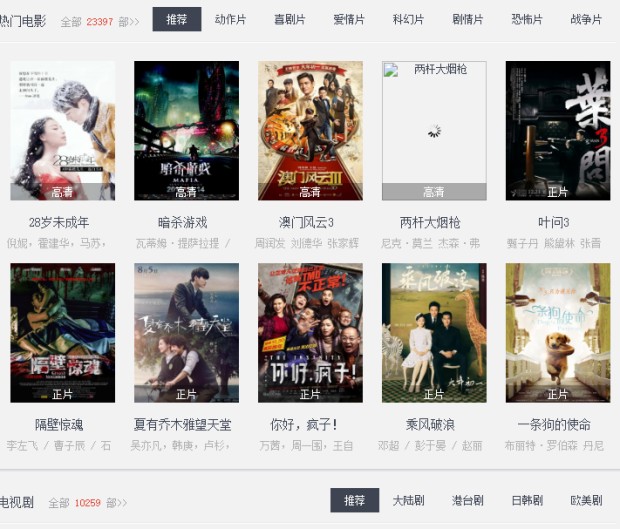Click the 你好，疯子! title text
The height and width of the screenshot is (529, 620).
tap(304, 425)
